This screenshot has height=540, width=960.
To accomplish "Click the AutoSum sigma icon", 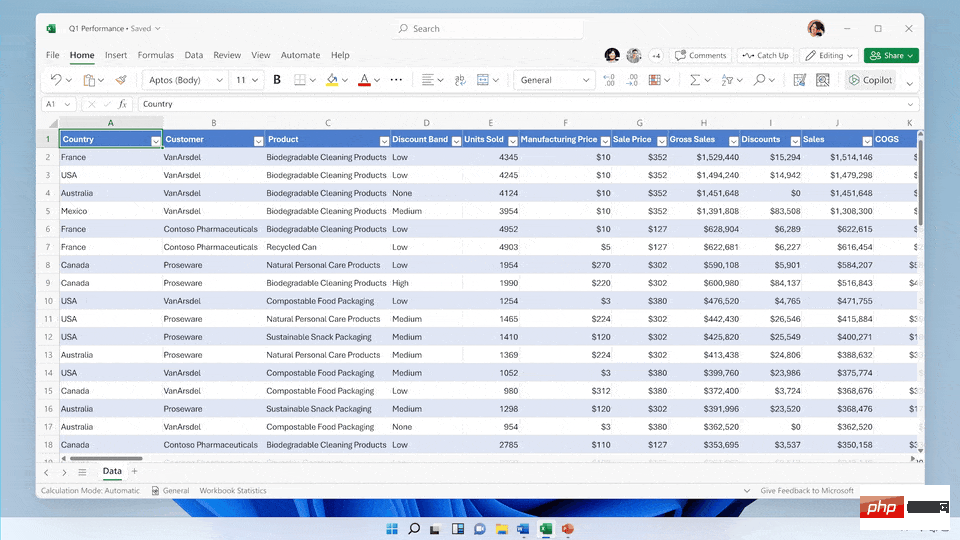I will 695,80.
